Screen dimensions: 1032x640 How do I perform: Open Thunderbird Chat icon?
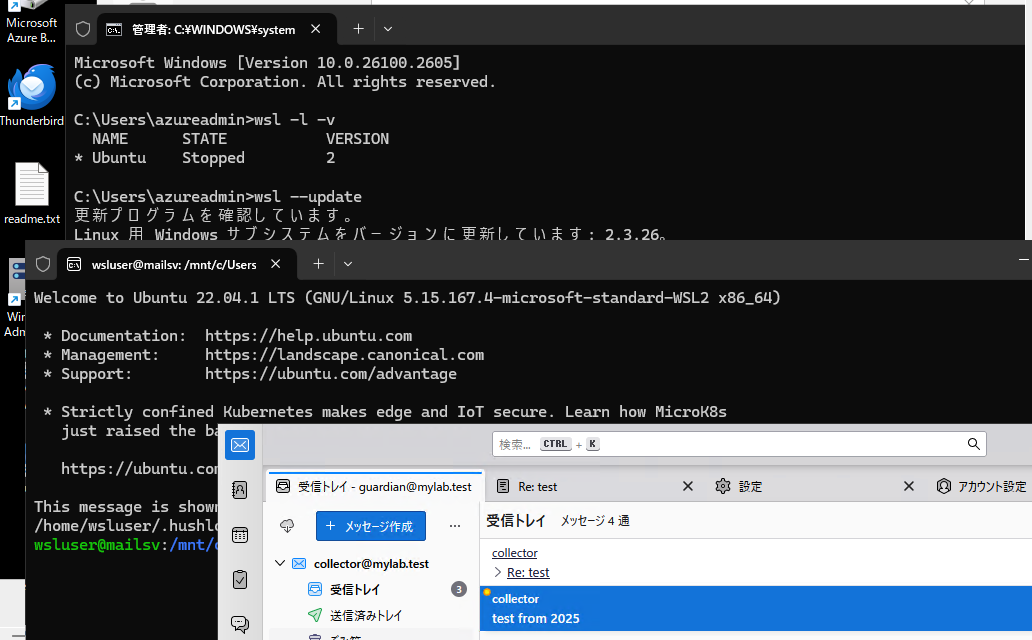pos(240,624)
